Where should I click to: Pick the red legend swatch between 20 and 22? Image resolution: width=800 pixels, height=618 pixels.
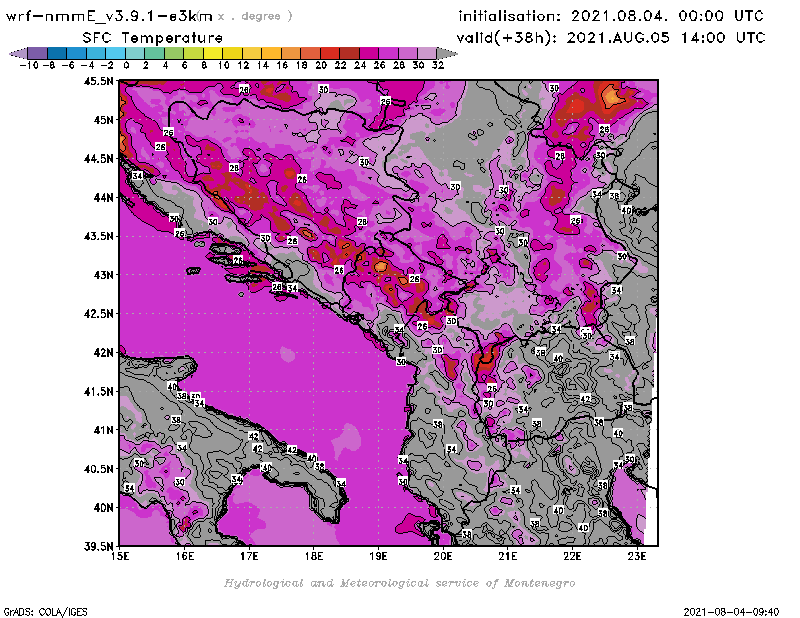click(330, 53)
